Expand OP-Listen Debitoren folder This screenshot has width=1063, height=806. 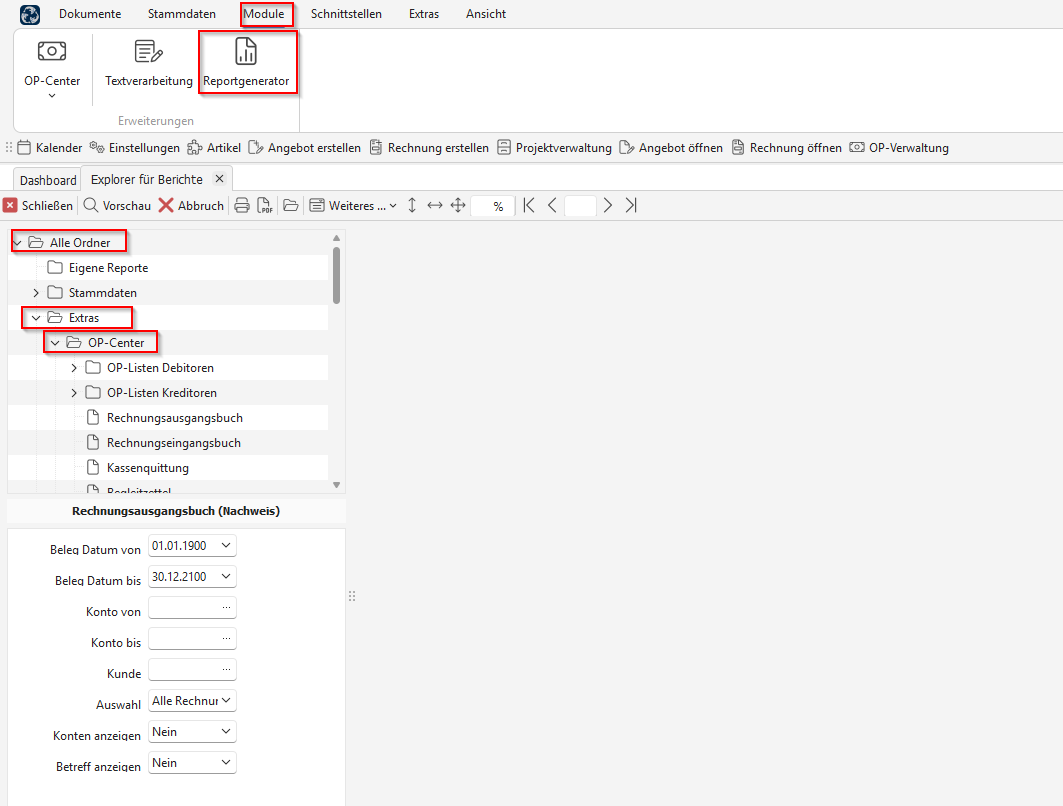[74, 368]
